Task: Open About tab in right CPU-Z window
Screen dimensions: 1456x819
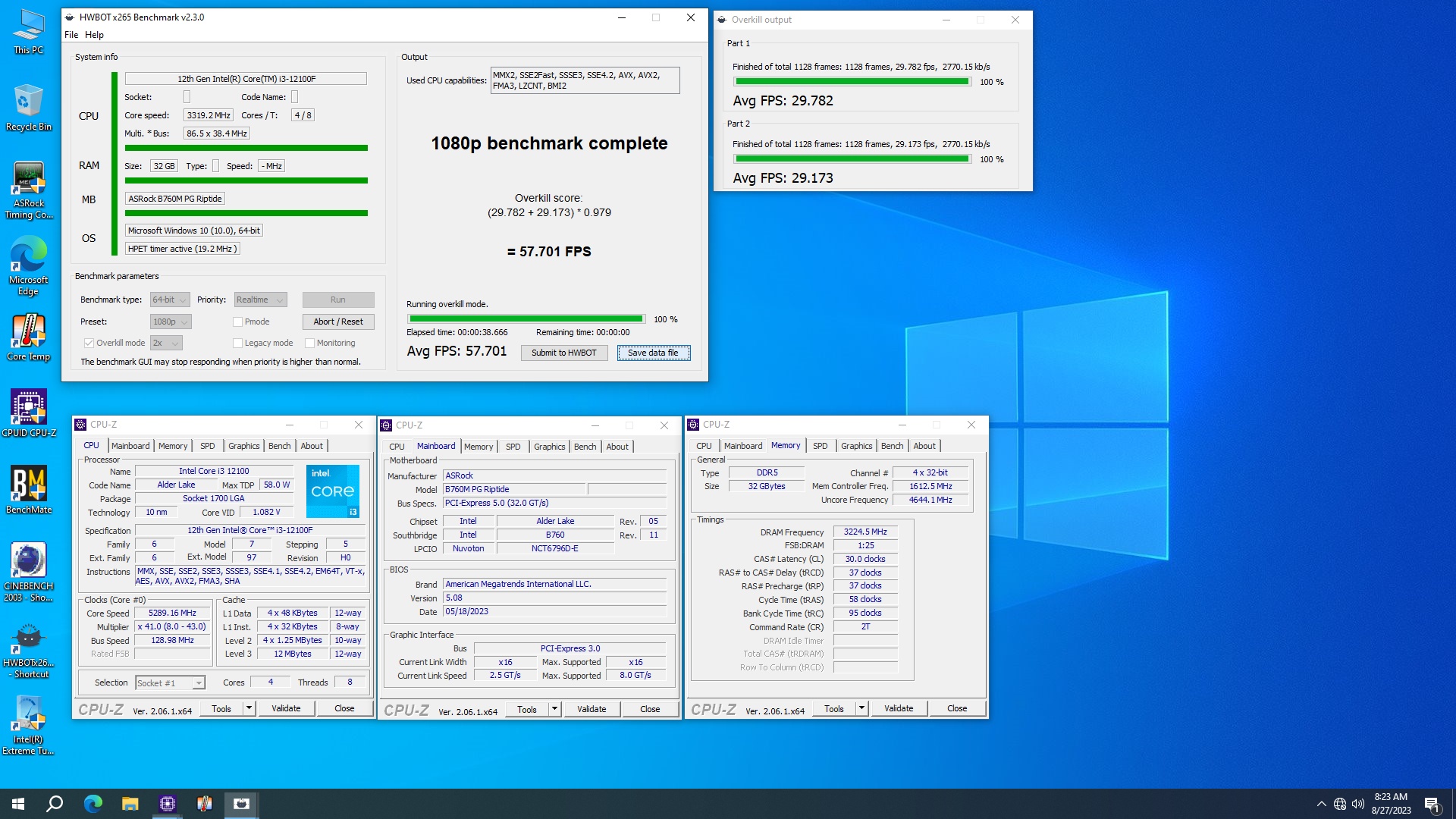Action: click(x=924, y=446)
